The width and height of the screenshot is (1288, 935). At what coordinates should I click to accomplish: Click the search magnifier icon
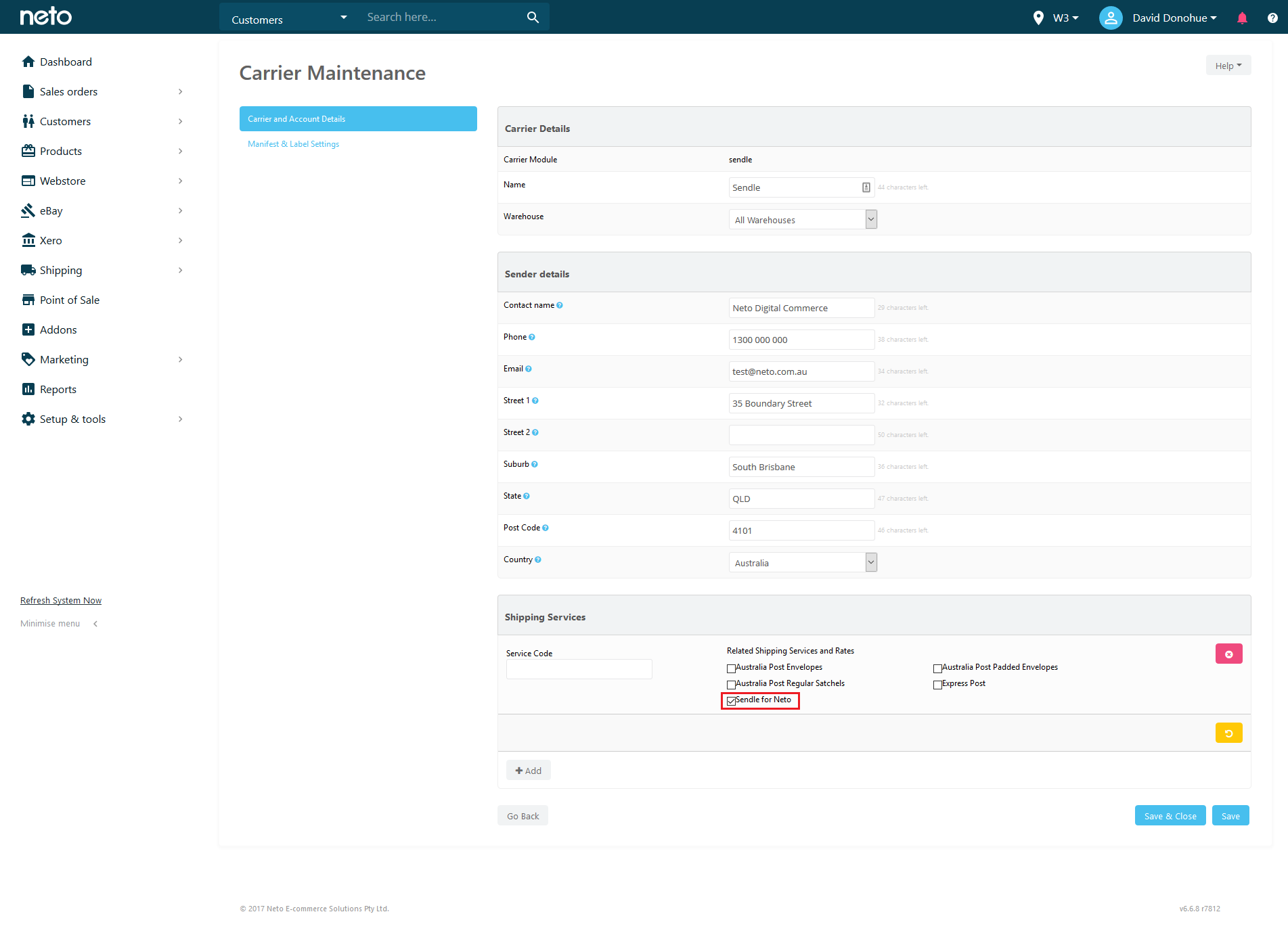click(533, 17)
